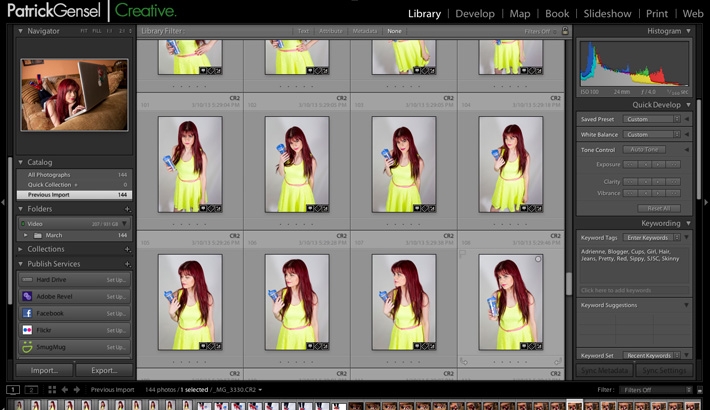Select second window display button 2
Viewport: 710px width, 410px height.
pos(31,390)
